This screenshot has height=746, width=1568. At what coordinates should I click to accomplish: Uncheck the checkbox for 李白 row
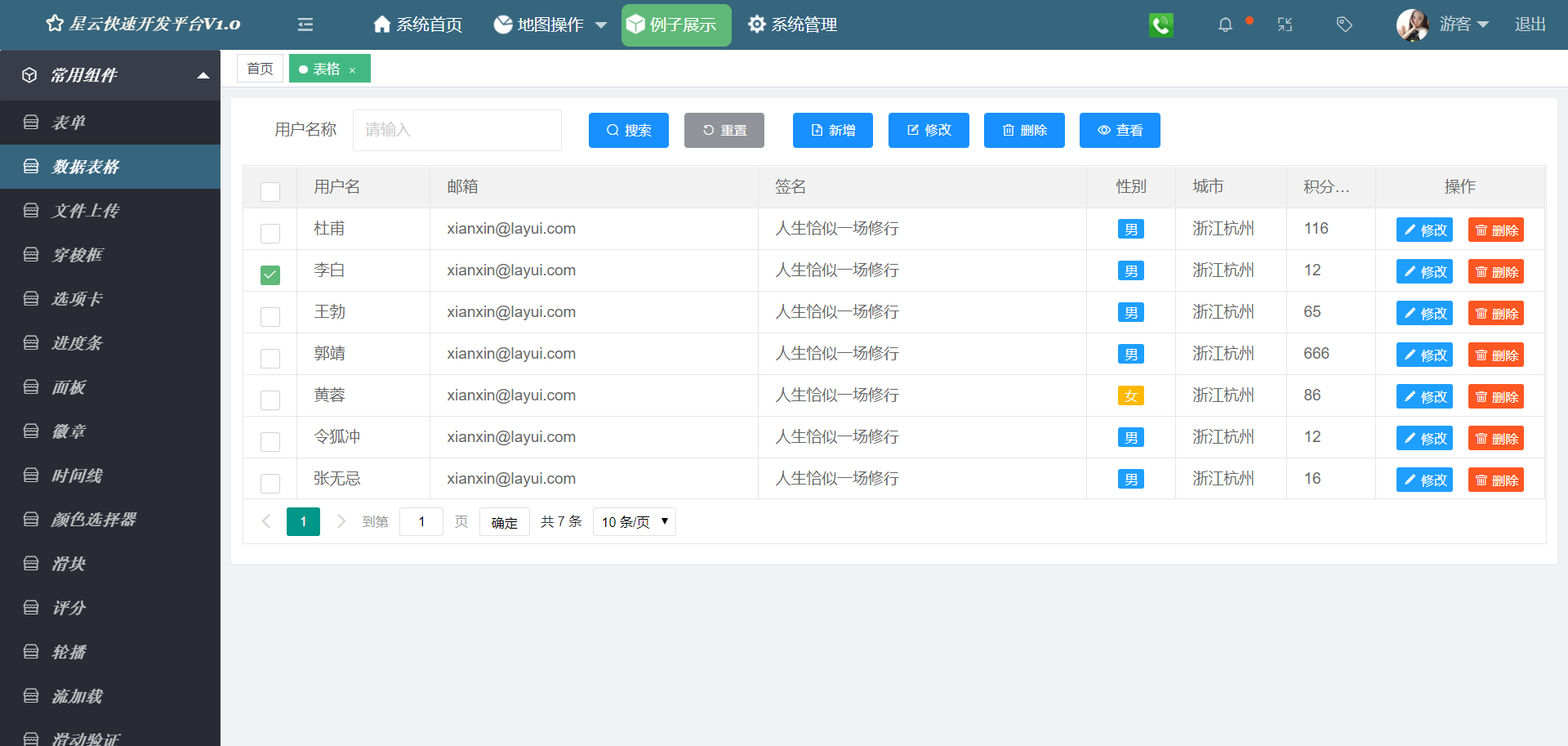click(x=270, y=275)
